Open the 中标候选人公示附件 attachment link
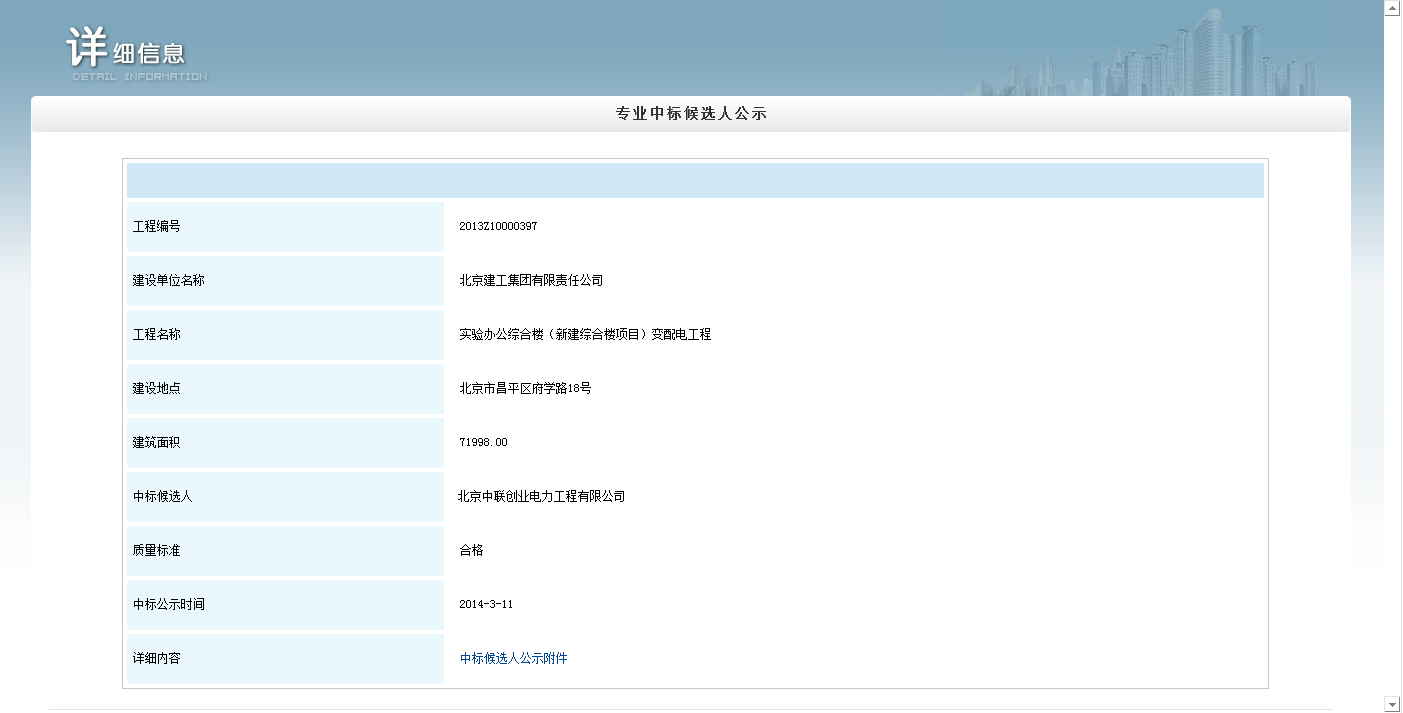 click(x=513, y=658)
